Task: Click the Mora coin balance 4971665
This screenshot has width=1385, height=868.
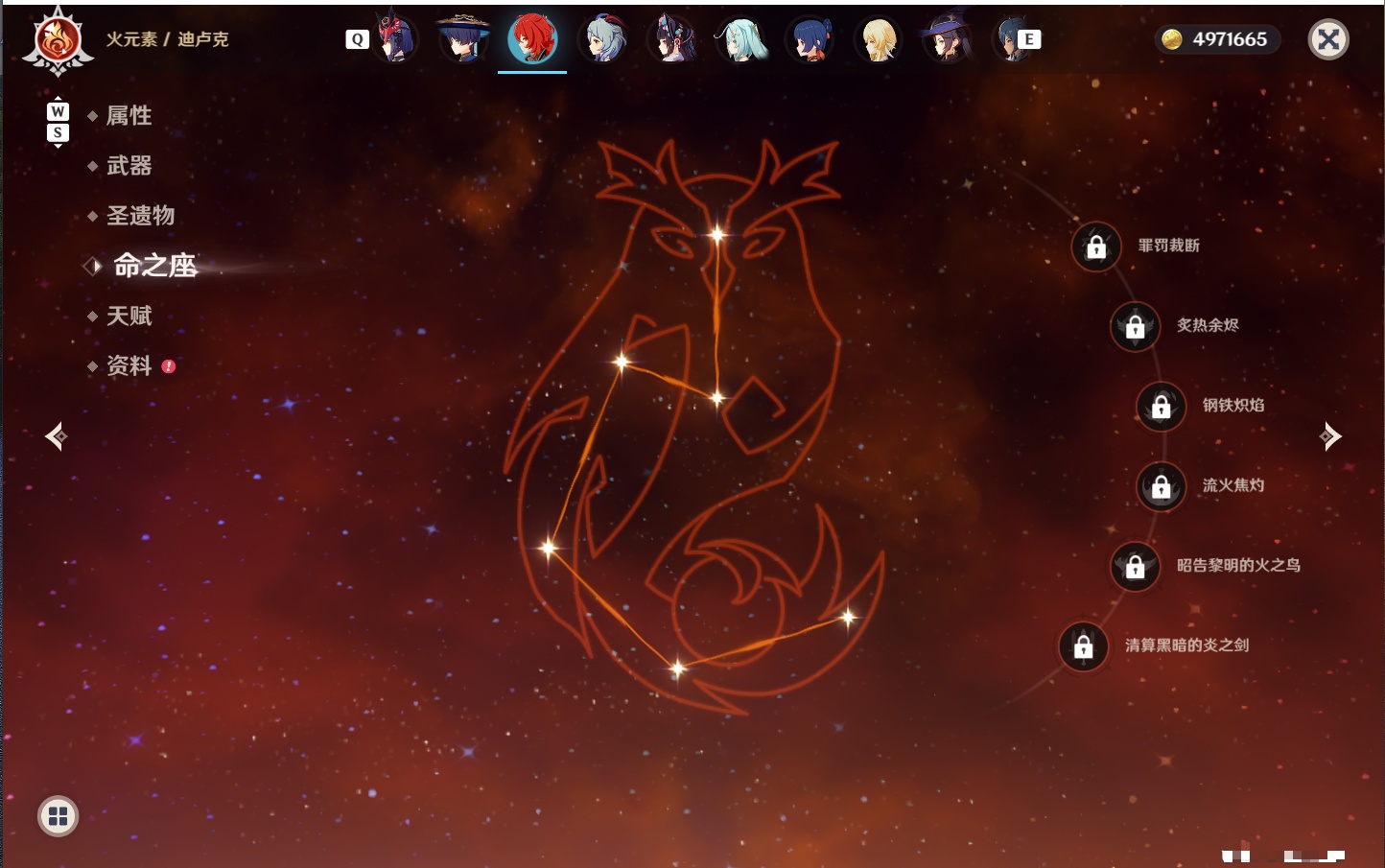Action: click(x=1215, y=39)
